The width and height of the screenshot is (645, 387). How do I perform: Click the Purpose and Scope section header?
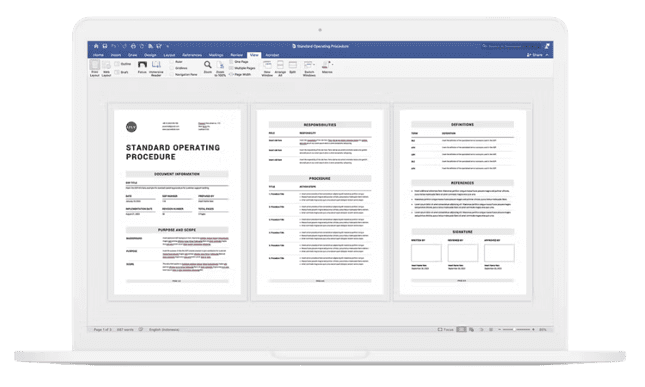(x=177, y=230)
